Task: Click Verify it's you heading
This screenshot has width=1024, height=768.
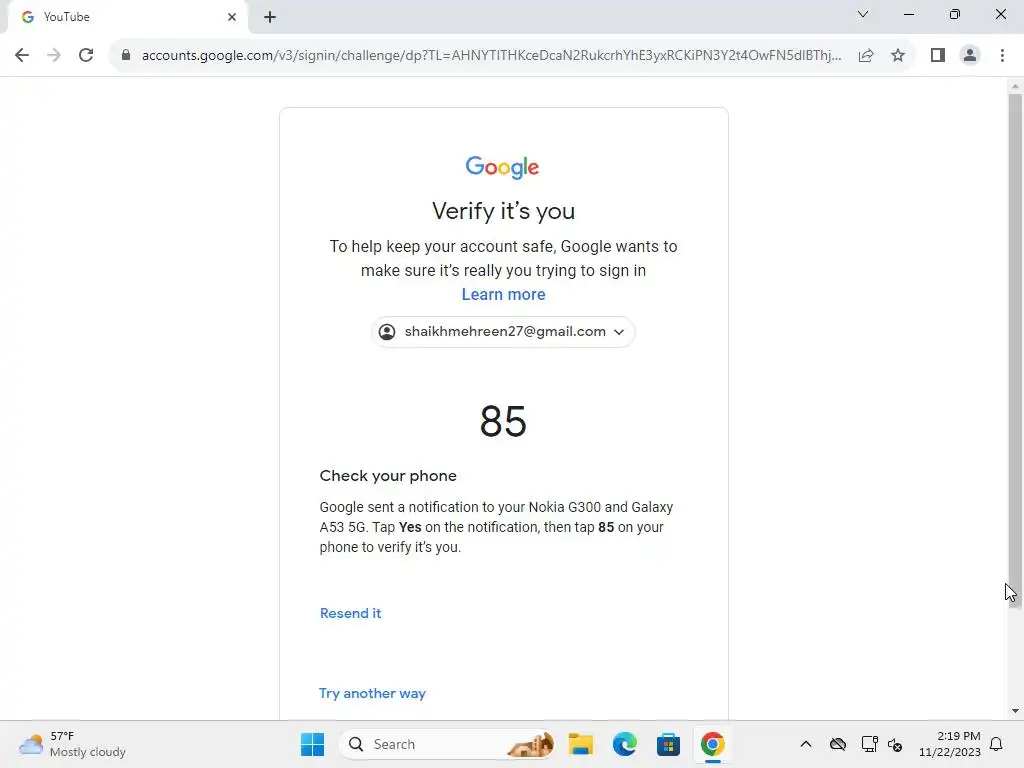Action: (504, 211)
